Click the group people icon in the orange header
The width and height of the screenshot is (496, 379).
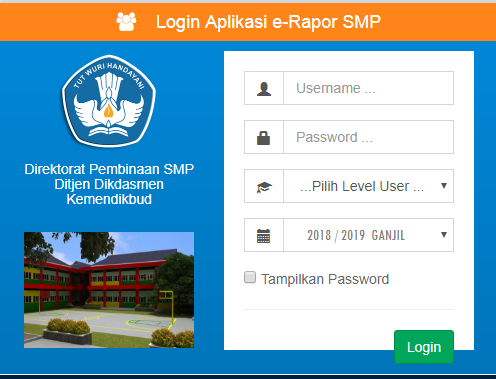pos(126,22)
